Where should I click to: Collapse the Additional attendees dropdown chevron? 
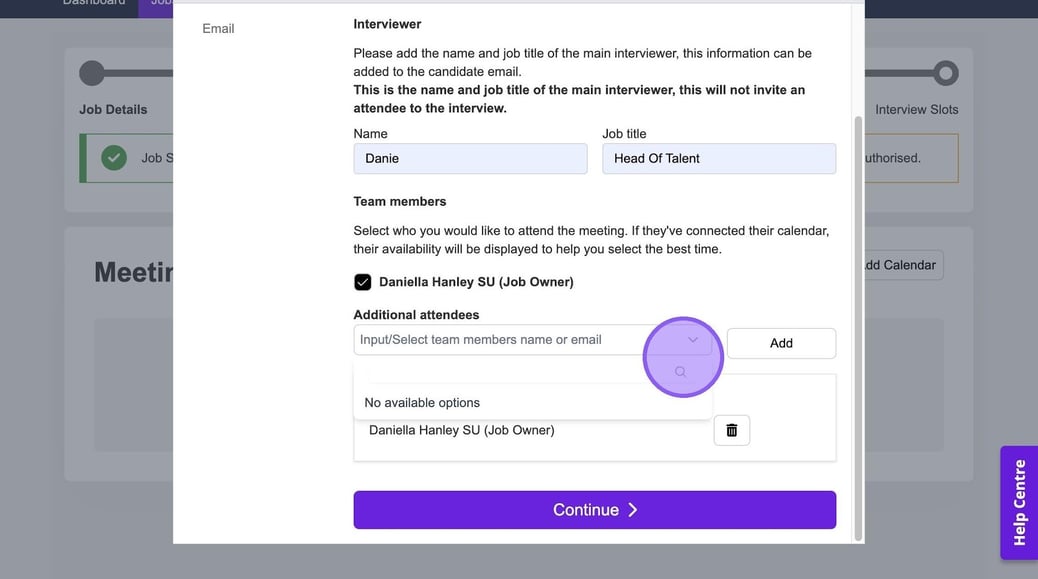[693, 340]
